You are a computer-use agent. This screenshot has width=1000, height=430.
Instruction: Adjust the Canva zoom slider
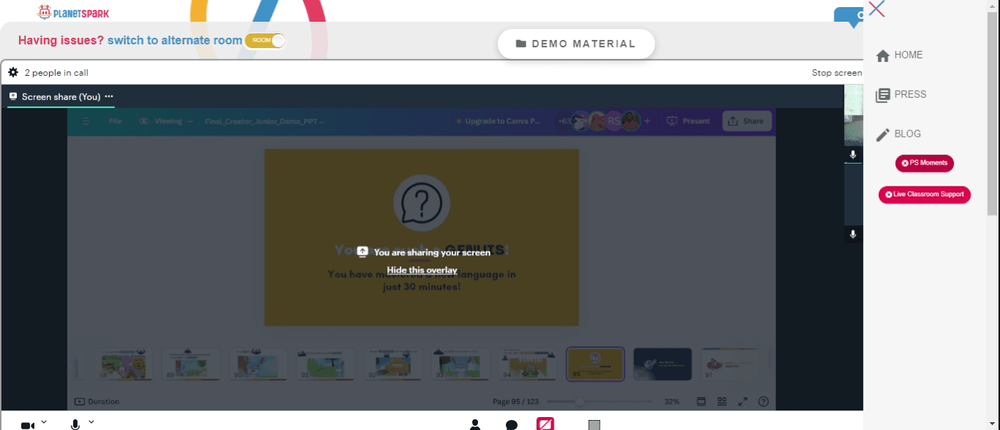click(599, 402)
